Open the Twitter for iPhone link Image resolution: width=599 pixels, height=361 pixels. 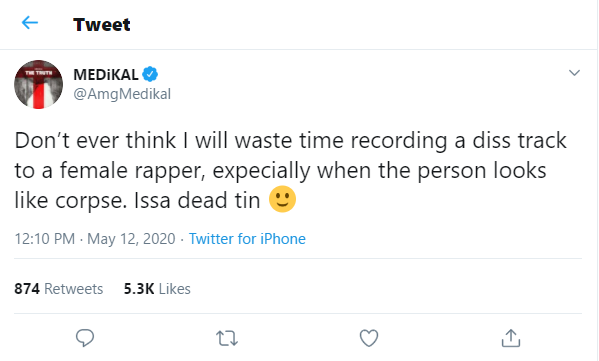[247, 239]
